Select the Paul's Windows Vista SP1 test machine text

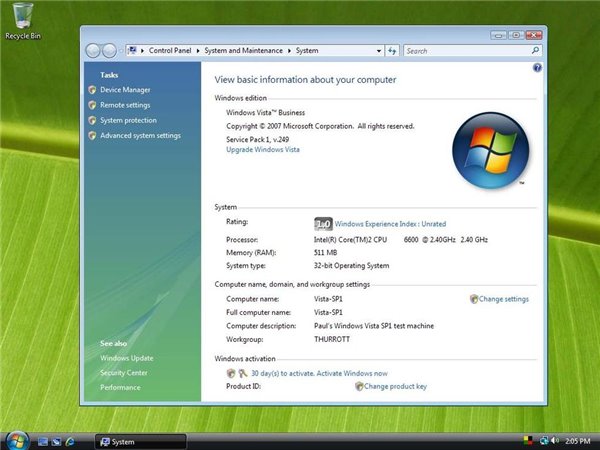point(374,326)
